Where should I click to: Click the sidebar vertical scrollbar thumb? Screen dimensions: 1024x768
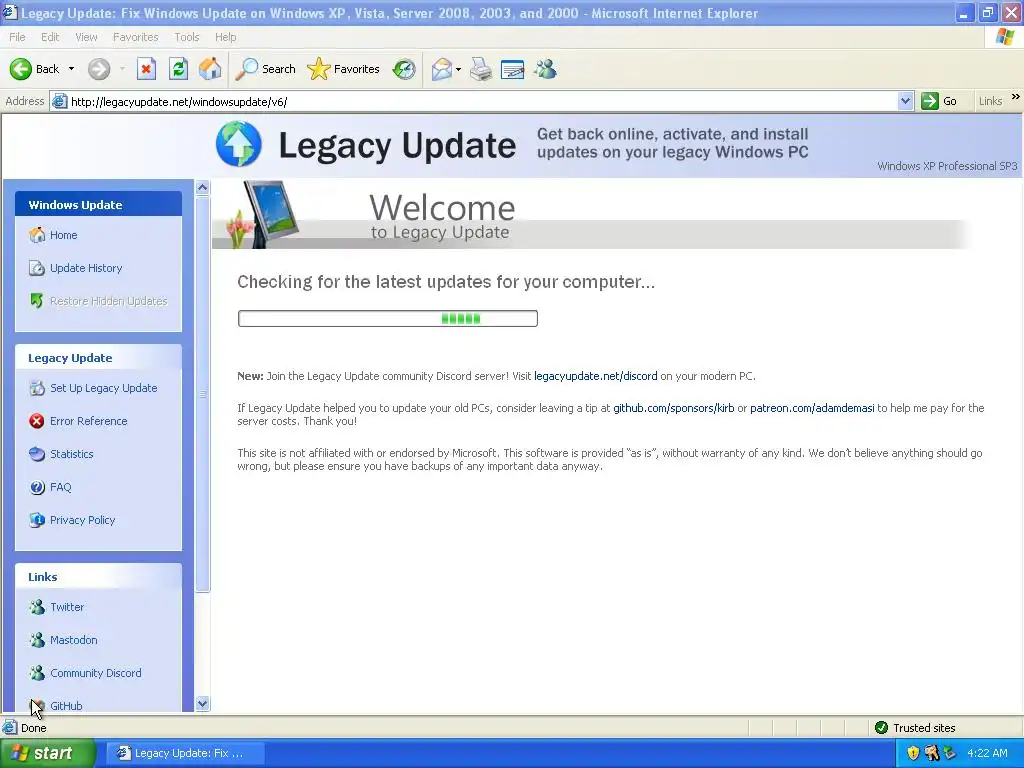point(202,394)
